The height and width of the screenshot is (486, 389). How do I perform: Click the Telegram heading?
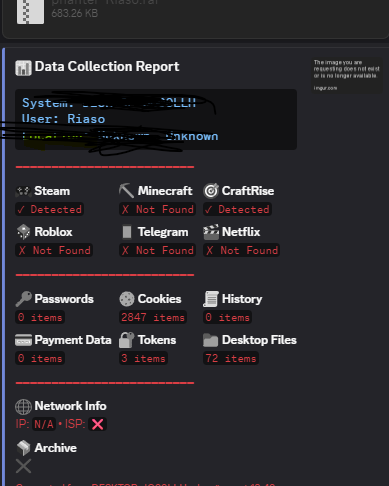pyautogui.click(x=163, y=232)
